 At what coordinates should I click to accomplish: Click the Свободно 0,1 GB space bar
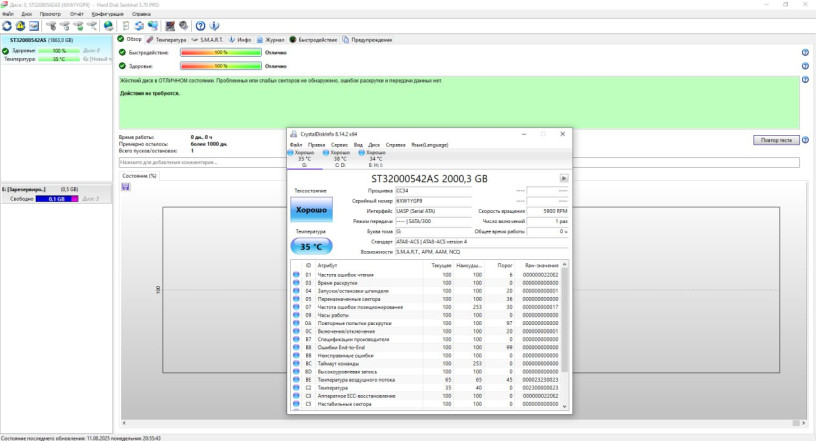[57, 199]
